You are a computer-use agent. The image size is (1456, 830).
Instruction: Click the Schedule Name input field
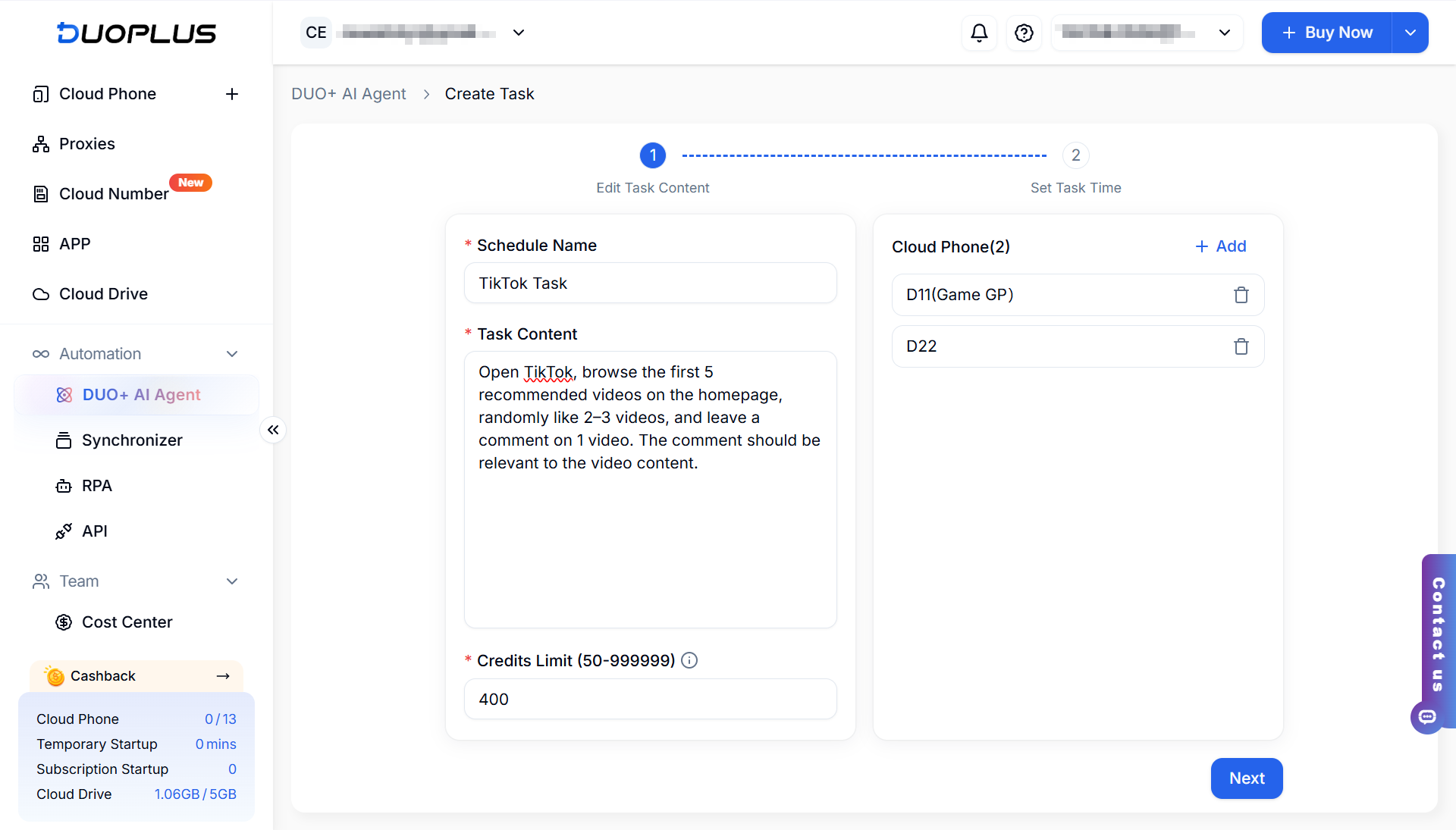click(651, 283)
